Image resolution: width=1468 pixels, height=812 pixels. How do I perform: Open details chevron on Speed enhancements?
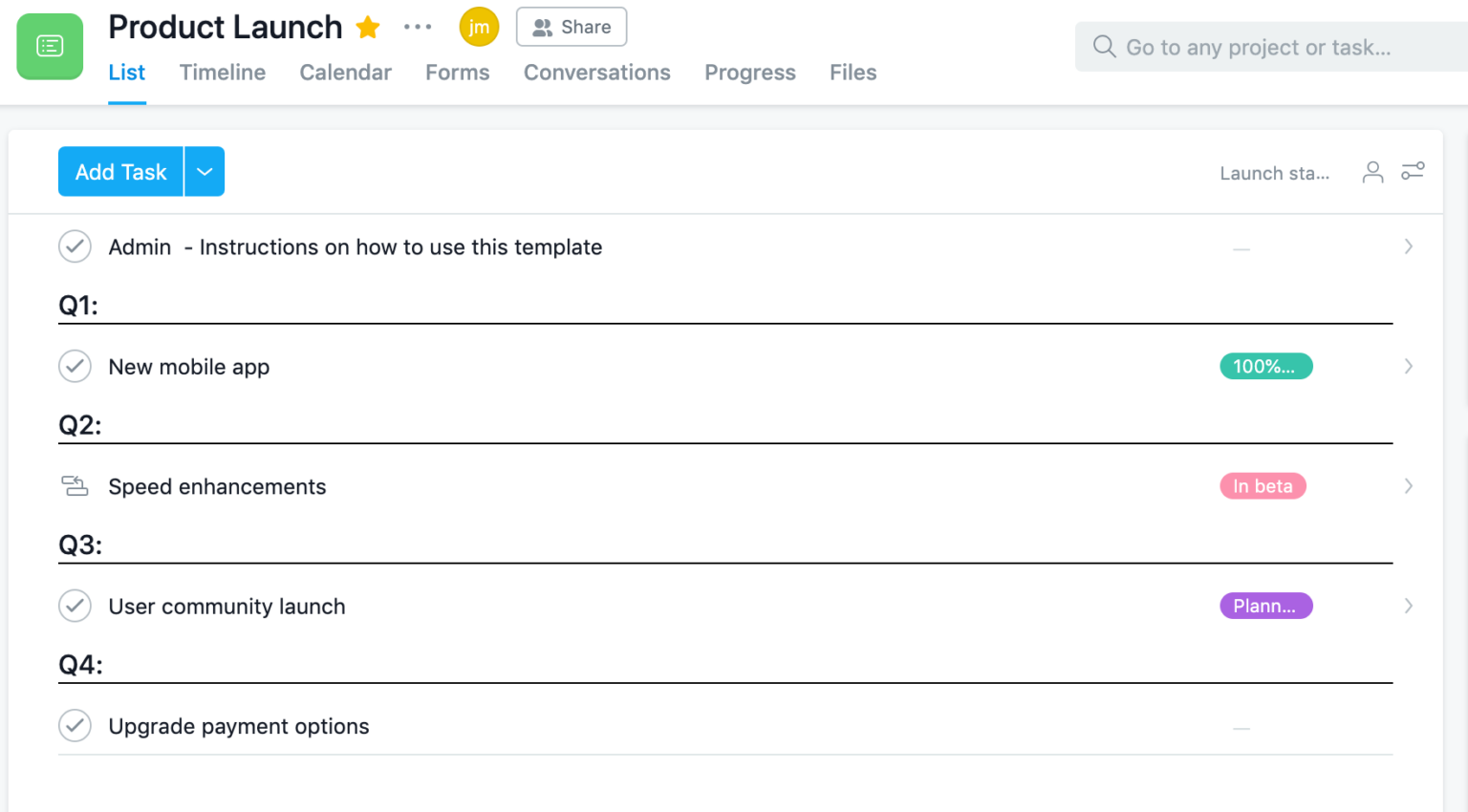[1408, 486]
